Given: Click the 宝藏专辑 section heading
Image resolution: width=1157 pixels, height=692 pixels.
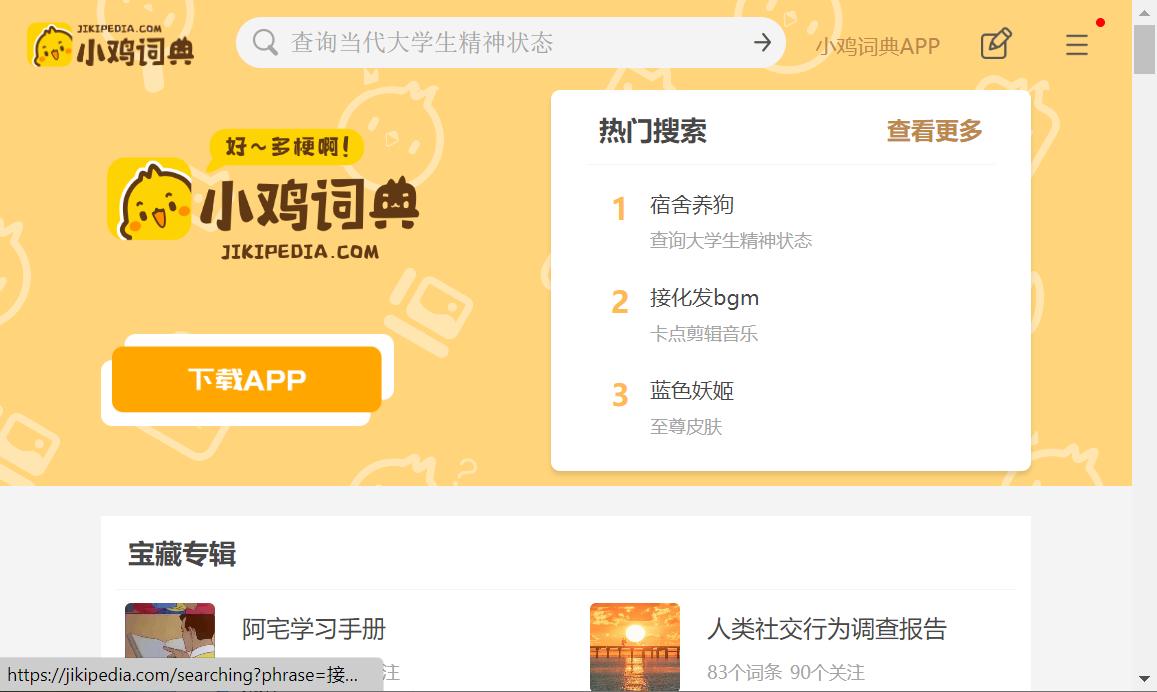Looking at the screenshot, I should (x=181, y=555).
